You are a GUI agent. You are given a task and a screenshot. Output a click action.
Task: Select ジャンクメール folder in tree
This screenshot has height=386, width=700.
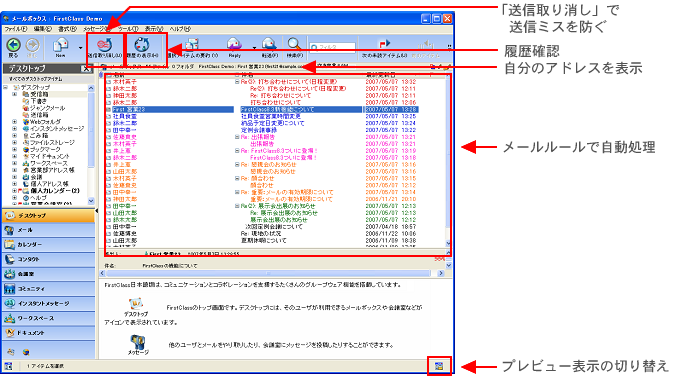(x=47, y=108)
